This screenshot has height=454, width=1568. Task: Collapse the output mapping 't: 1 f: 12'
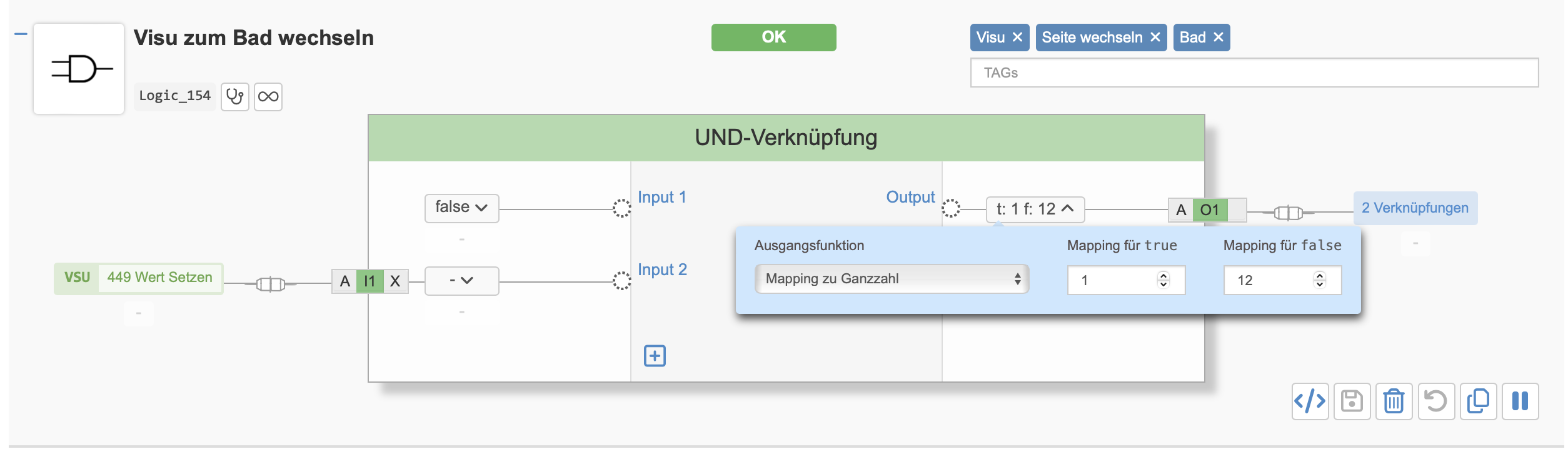coord(1035,209)
